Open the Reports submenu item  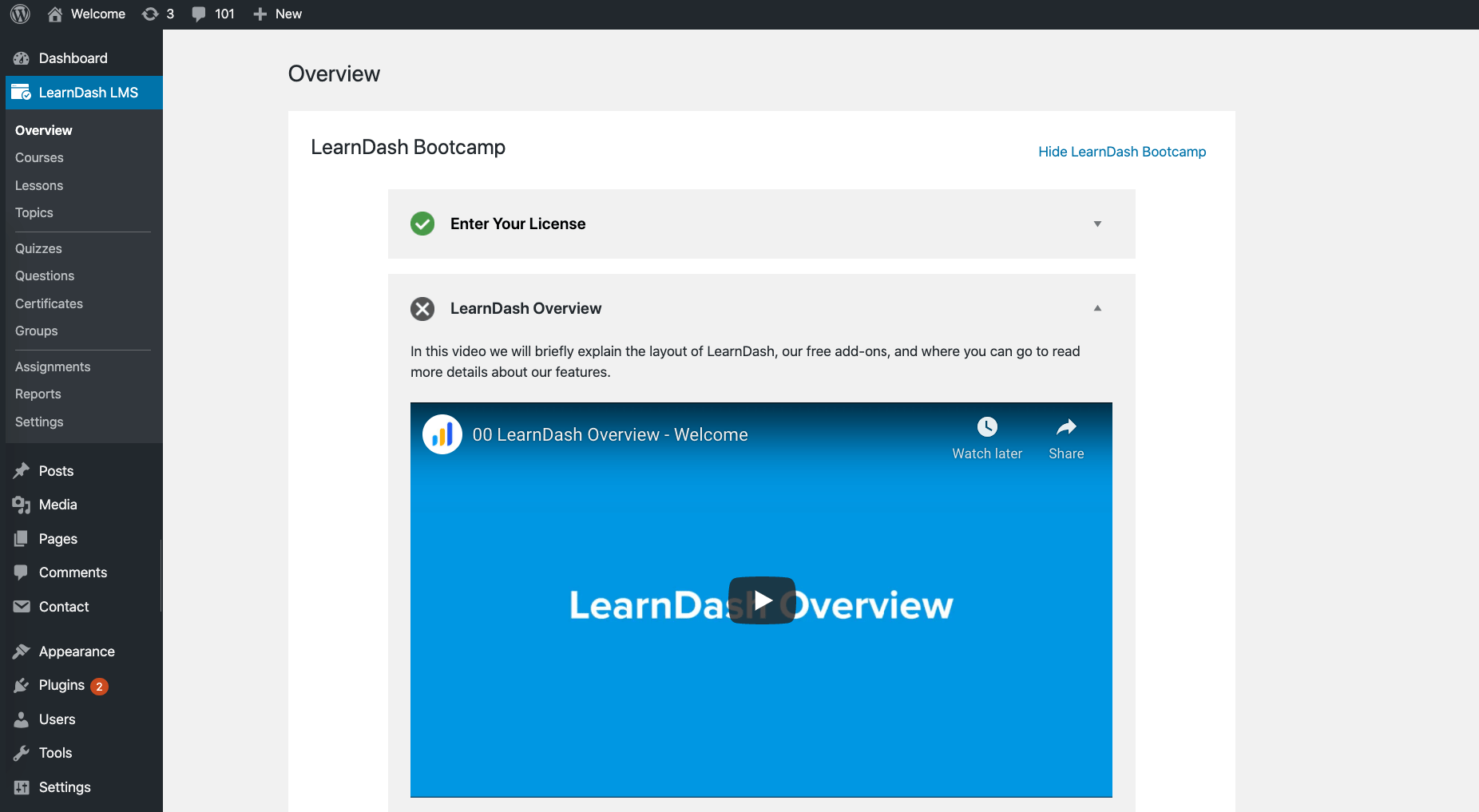pyautogui.click(x=38, y=394)
